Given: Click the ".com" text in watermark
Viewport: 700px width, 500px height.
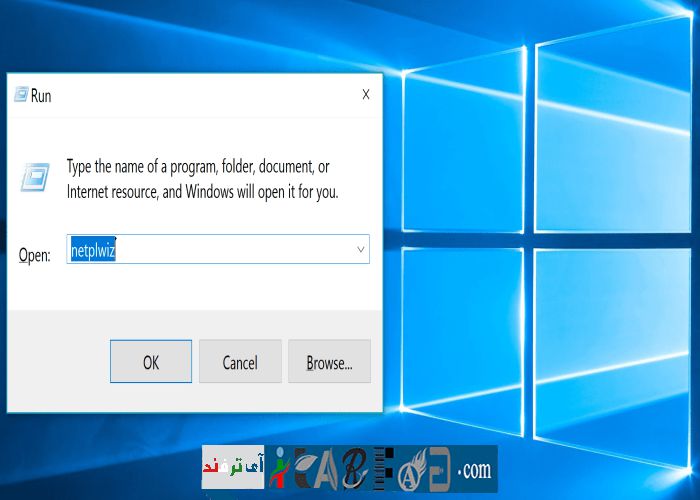Looking at the screenshot, I should coord(474,468).
